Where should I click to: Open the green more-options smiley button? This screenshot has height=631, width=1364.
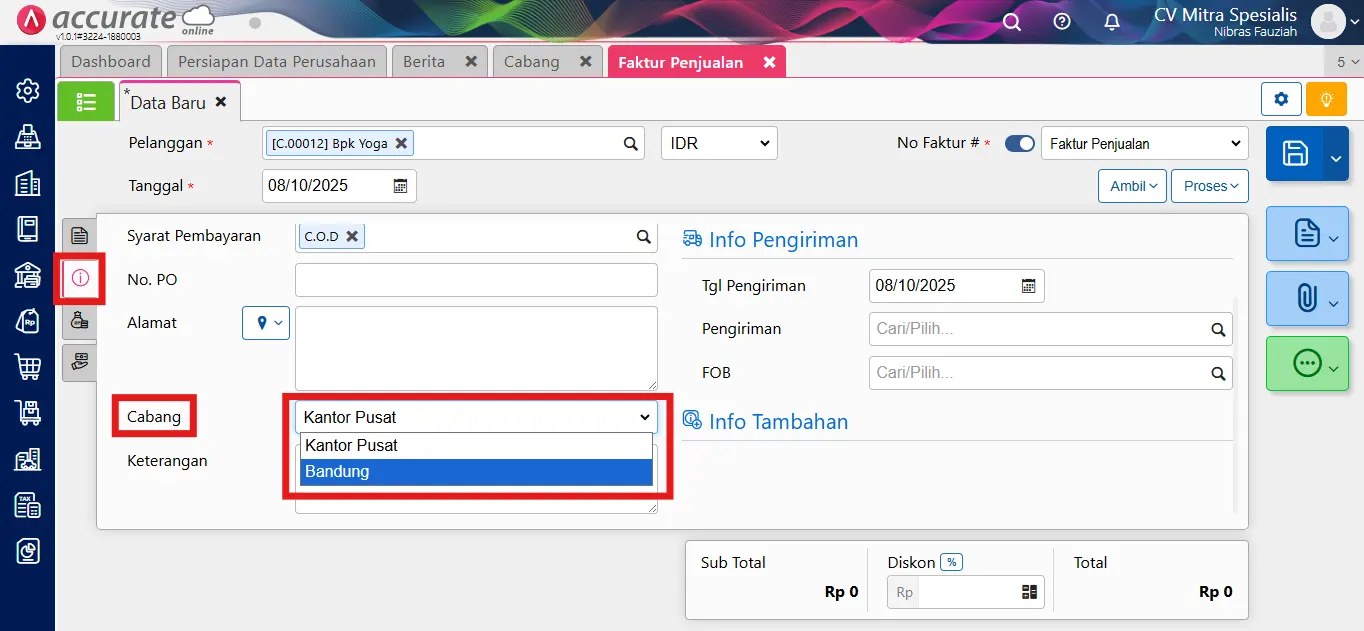tap(1302, 363)
